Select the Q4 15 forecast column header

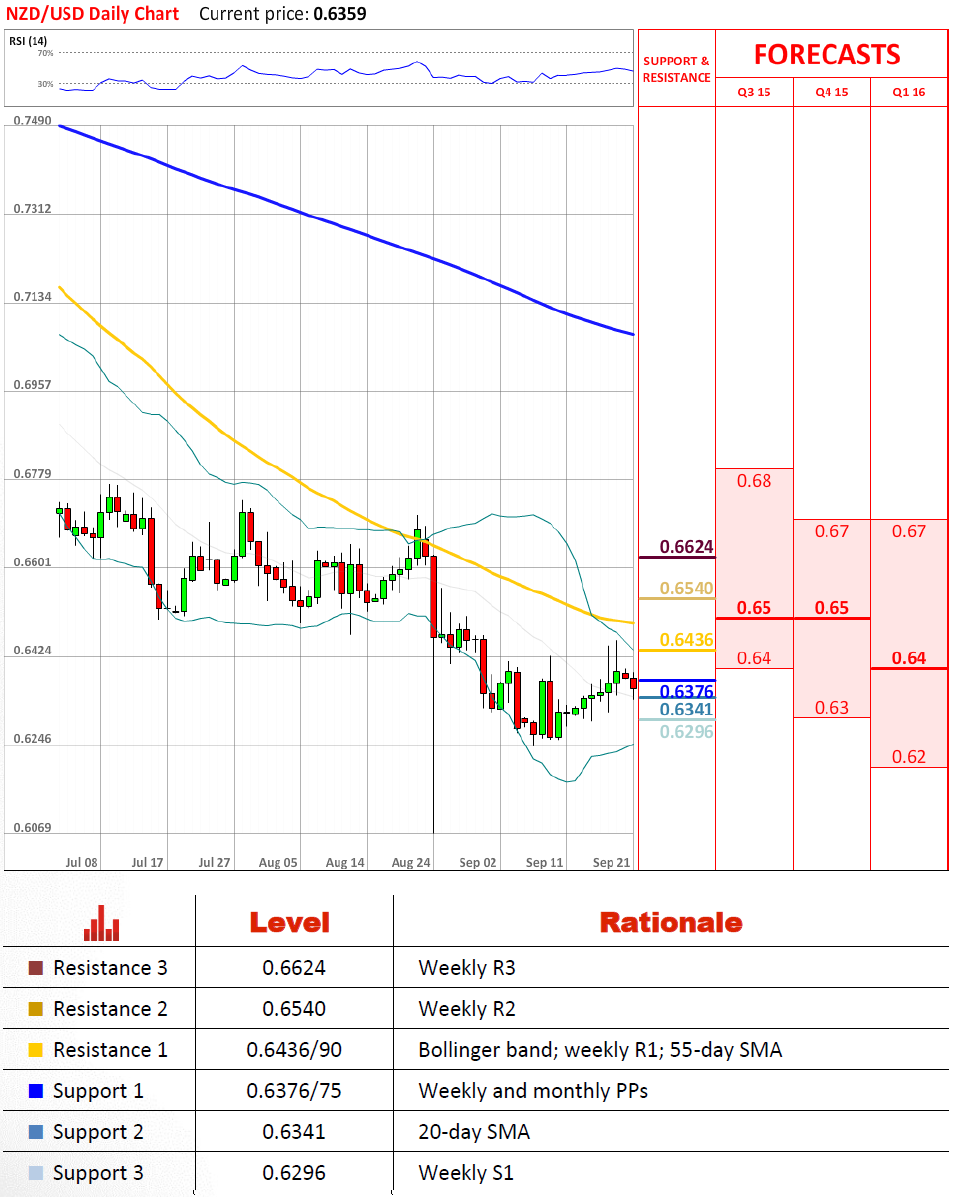[832, 92]
